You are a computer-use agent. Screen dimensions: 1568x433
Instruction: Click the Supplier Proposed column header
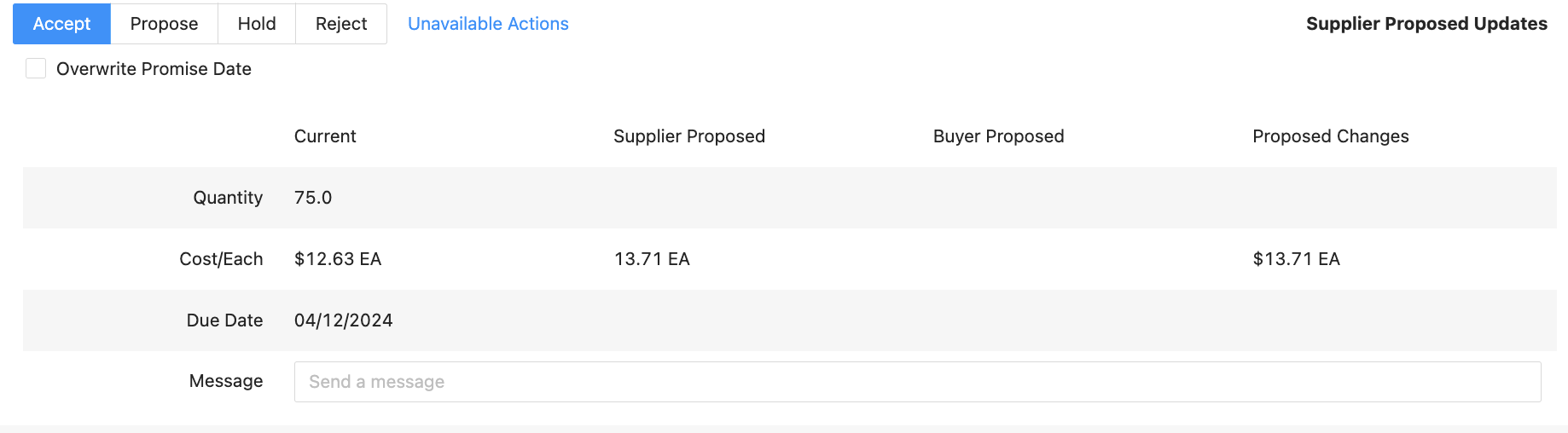tap(689, 136)
